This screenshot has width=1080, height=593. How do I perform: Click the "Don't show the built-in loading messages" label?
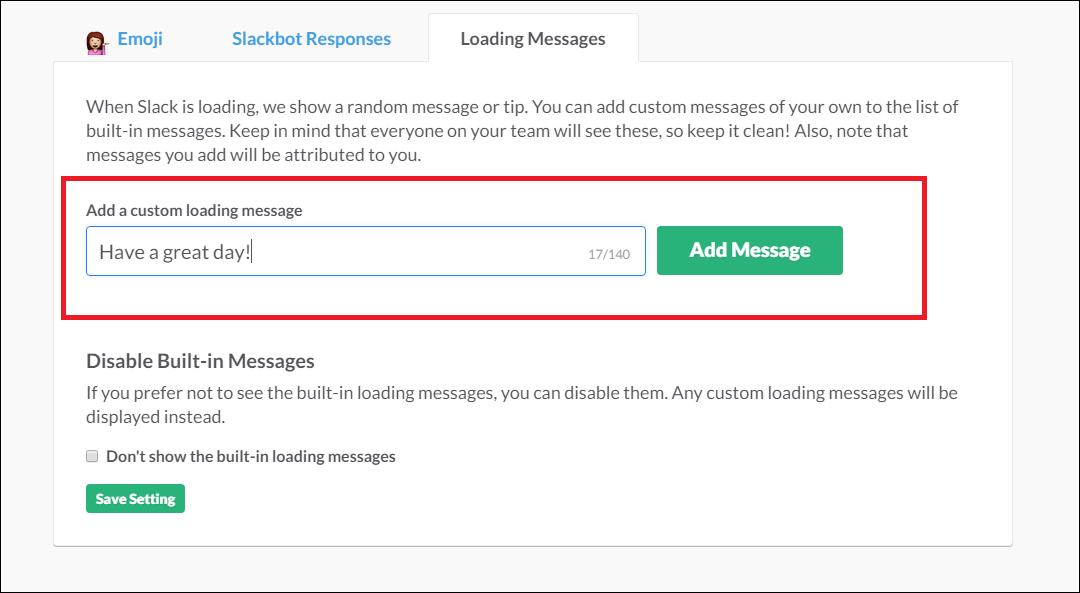coord(251,456)
